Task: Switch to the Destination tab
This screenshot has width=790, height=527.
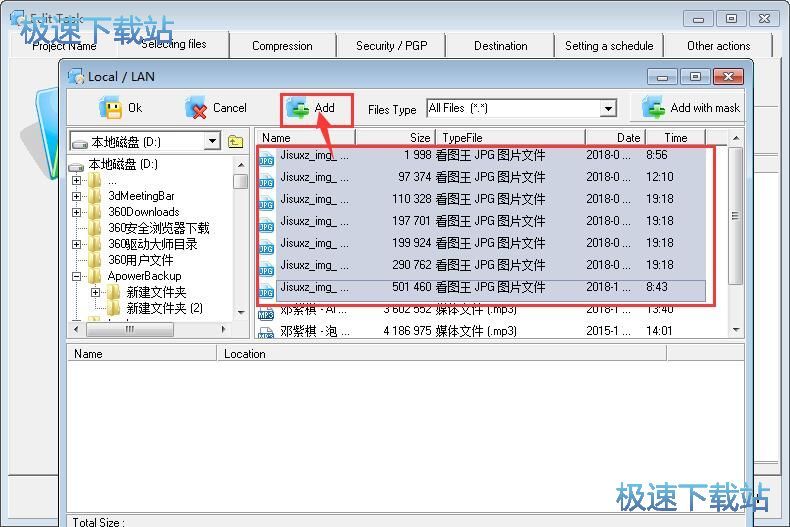Action: (x=500, y=46)
